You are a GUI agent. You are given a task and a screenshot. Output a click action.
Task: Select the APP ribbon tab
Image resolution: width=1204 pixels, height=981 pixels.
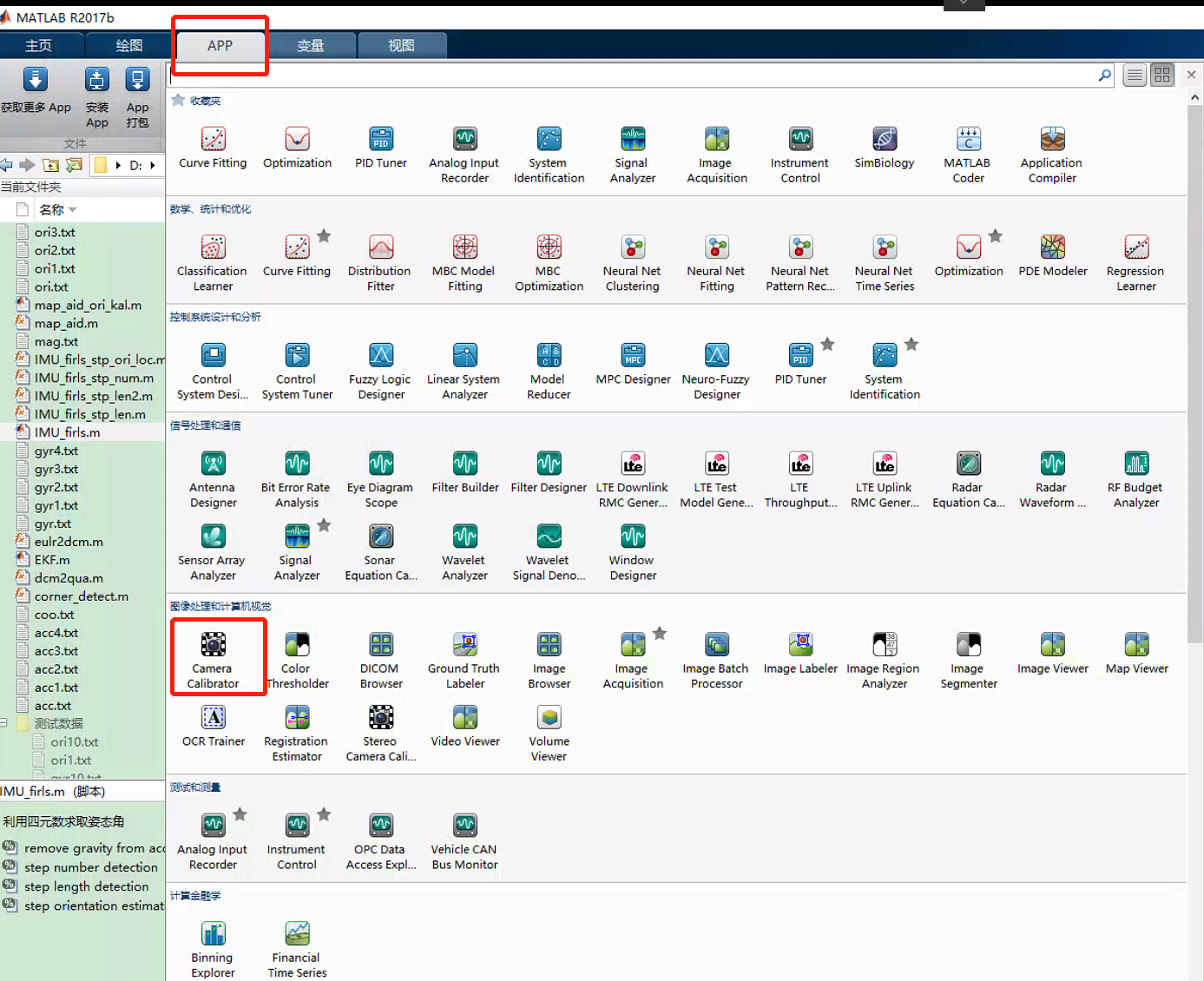220,45
